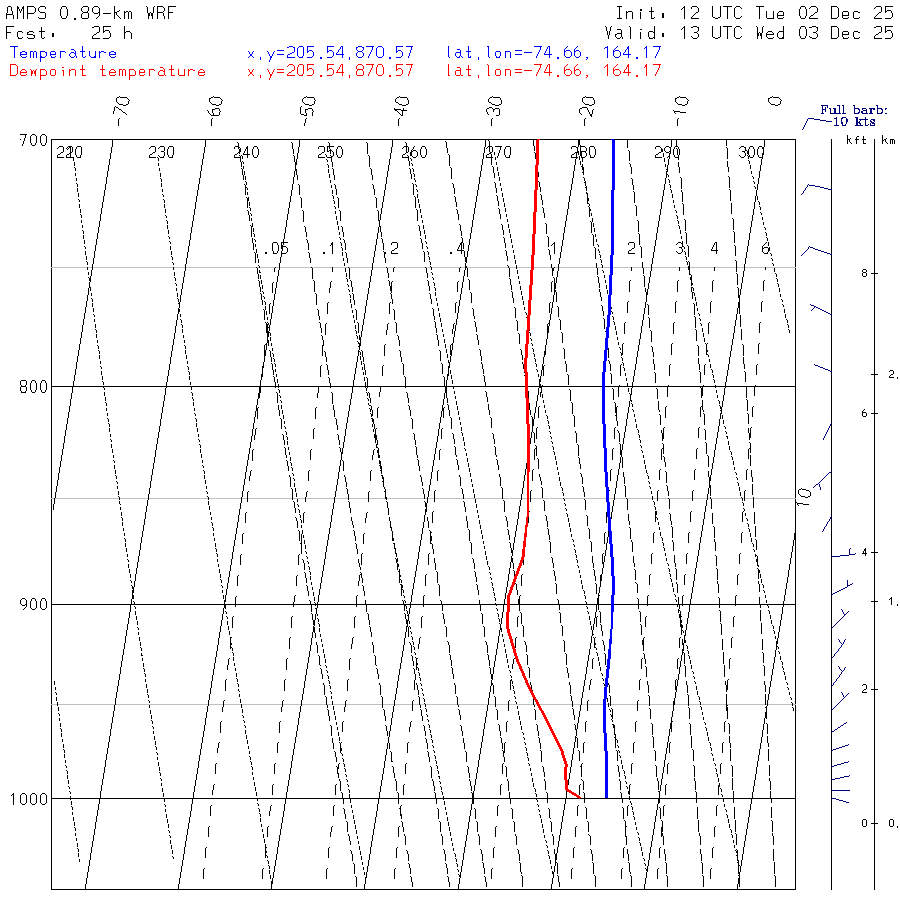The height and width of the screenshot is (900, 900).
Task: Click the red 'x,y=205.54,870.57' text
Action: point(330,71)
